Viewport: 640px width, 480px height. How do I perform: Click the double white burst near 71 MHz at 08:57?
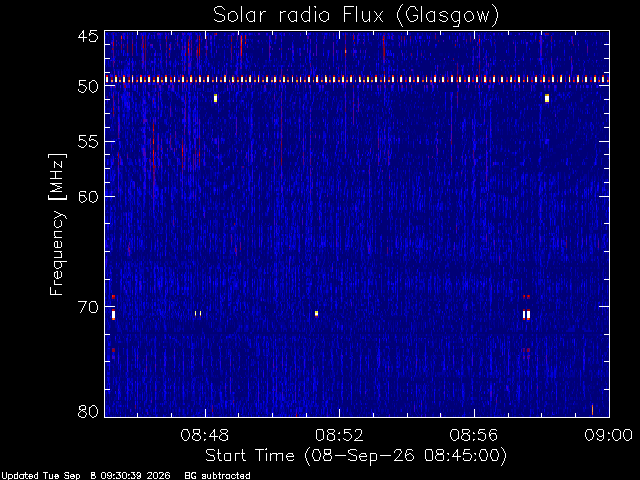[527, 315]
